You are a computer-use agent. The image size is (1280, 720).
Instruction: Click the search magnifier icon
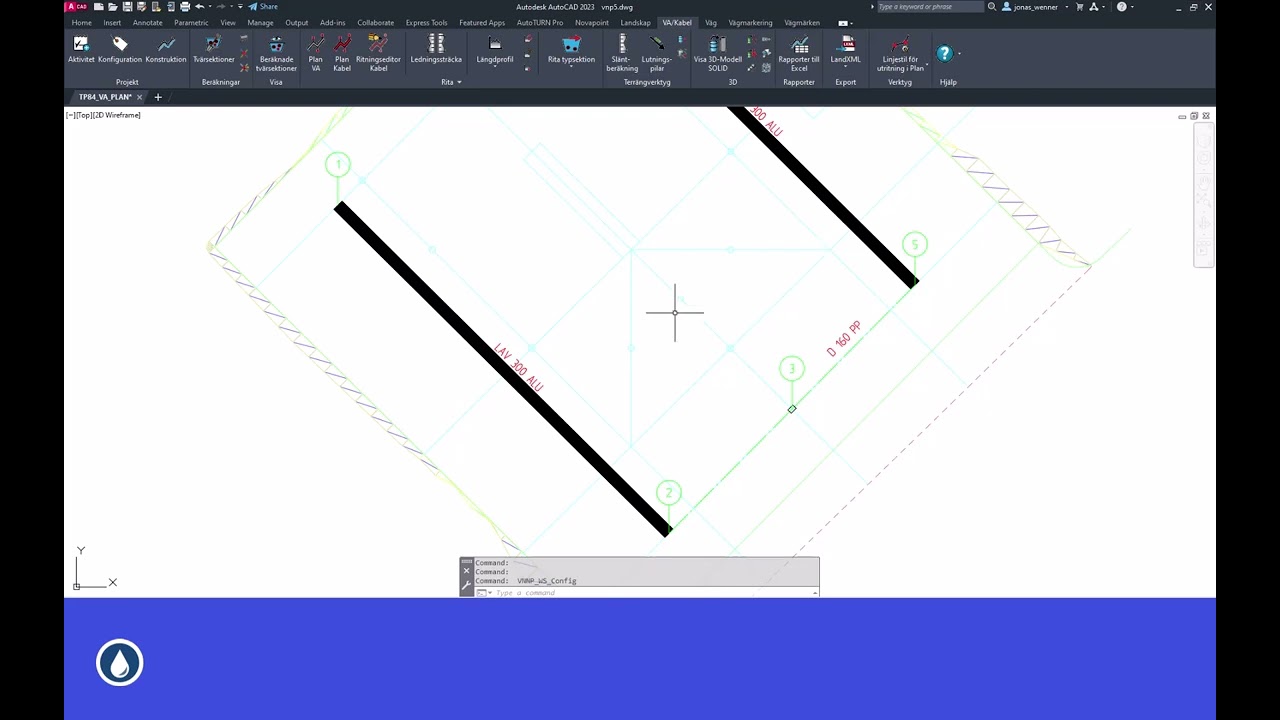coord(992,7)
